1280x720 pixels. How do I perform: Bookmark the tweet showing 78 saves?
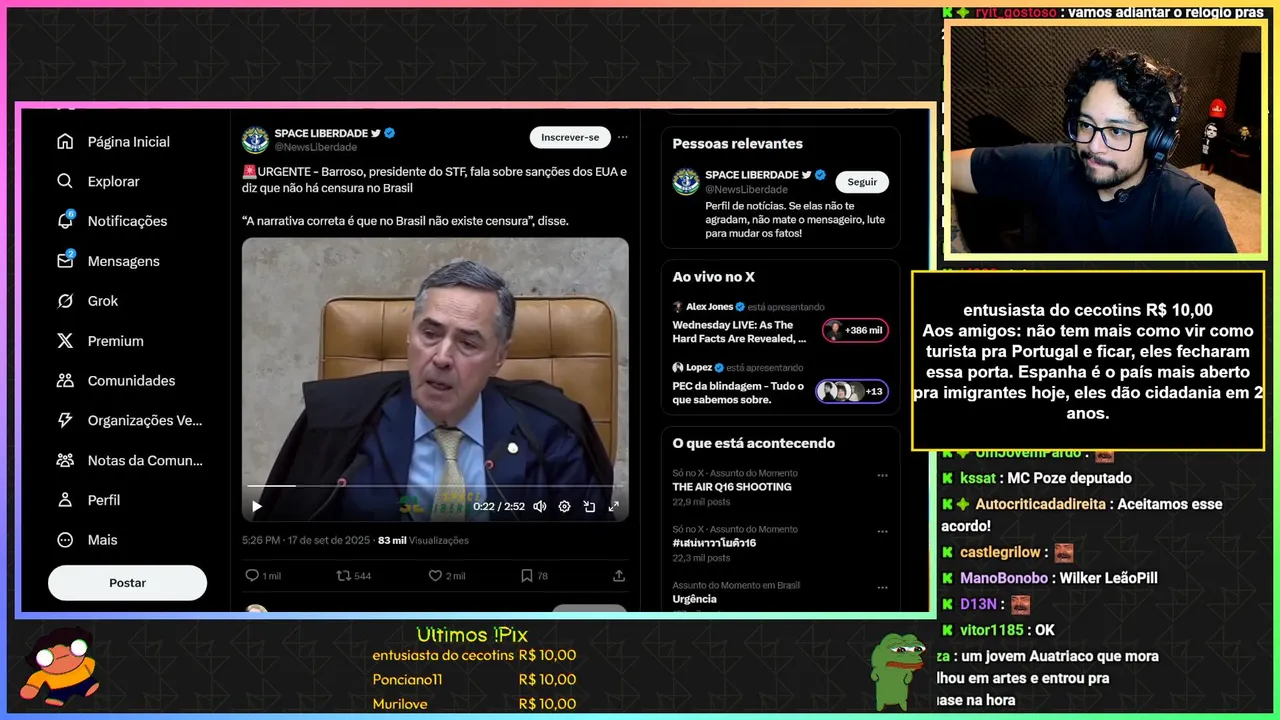click(x=526, y=575)
